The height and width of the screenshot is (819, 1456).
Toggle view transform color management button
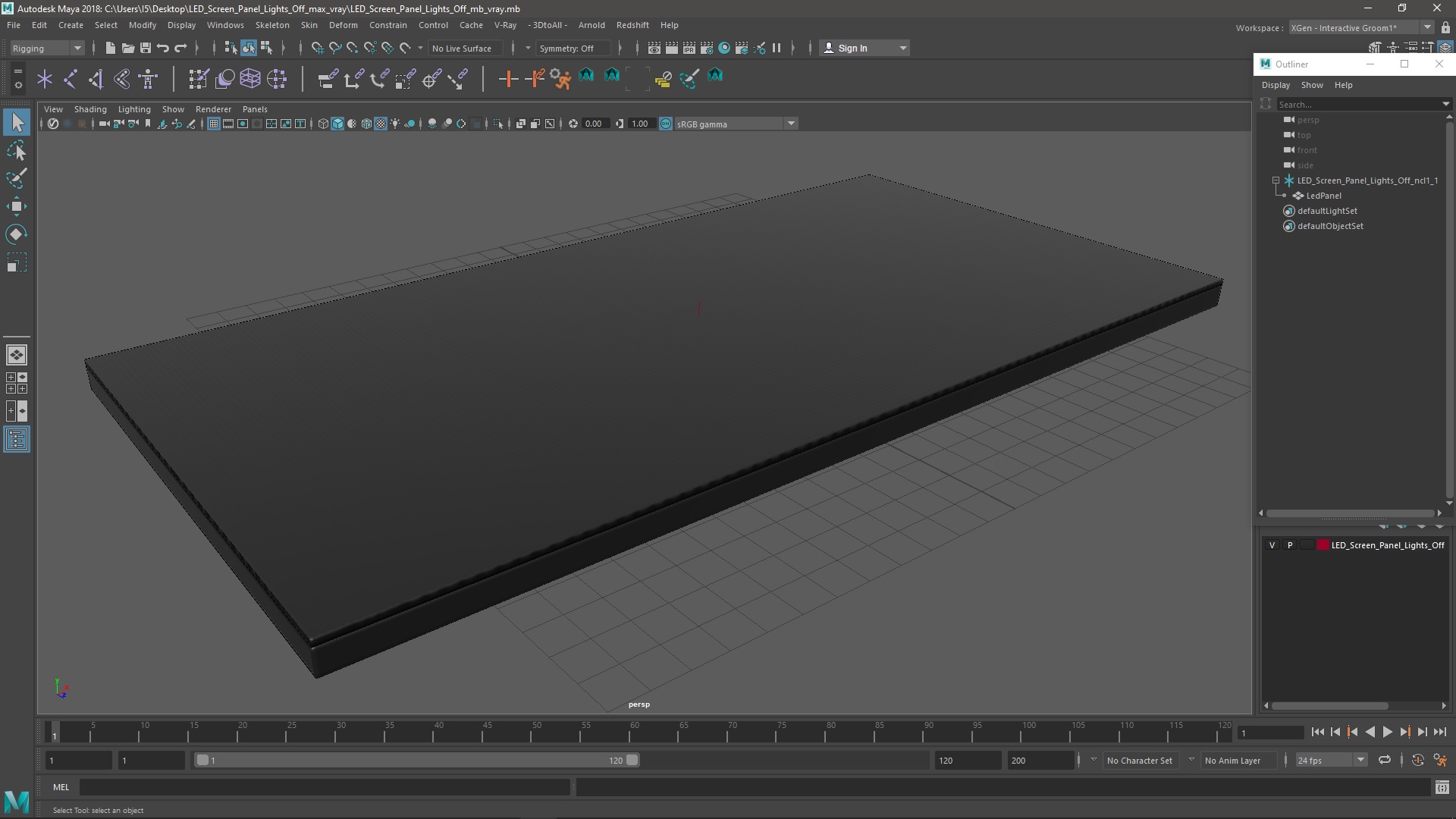click(x=666, y=124)
